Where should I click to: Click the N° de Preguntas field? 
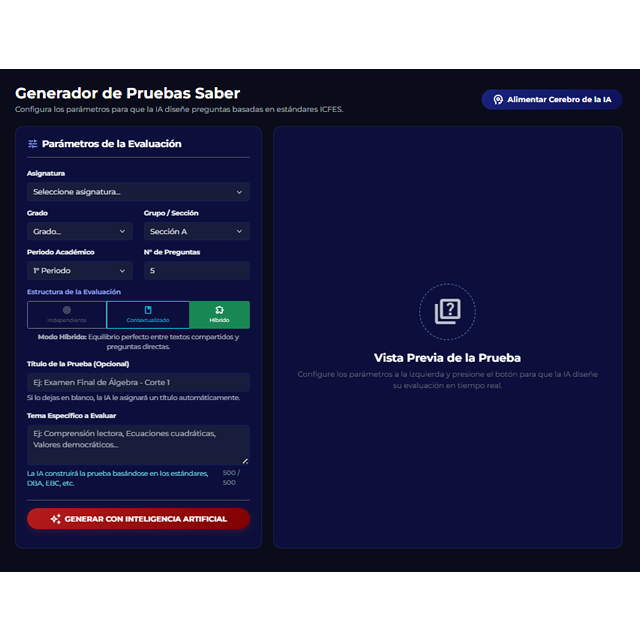click(x=197, y=271)
